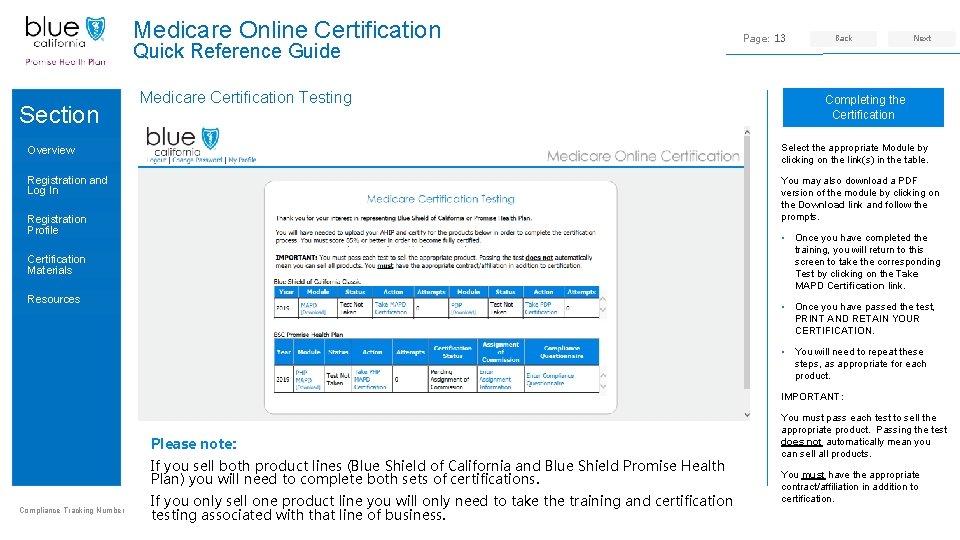Viewport: 960px width, 540px height.
Task: Click the 'Certification Status' column header
Action: pos(452,351)
